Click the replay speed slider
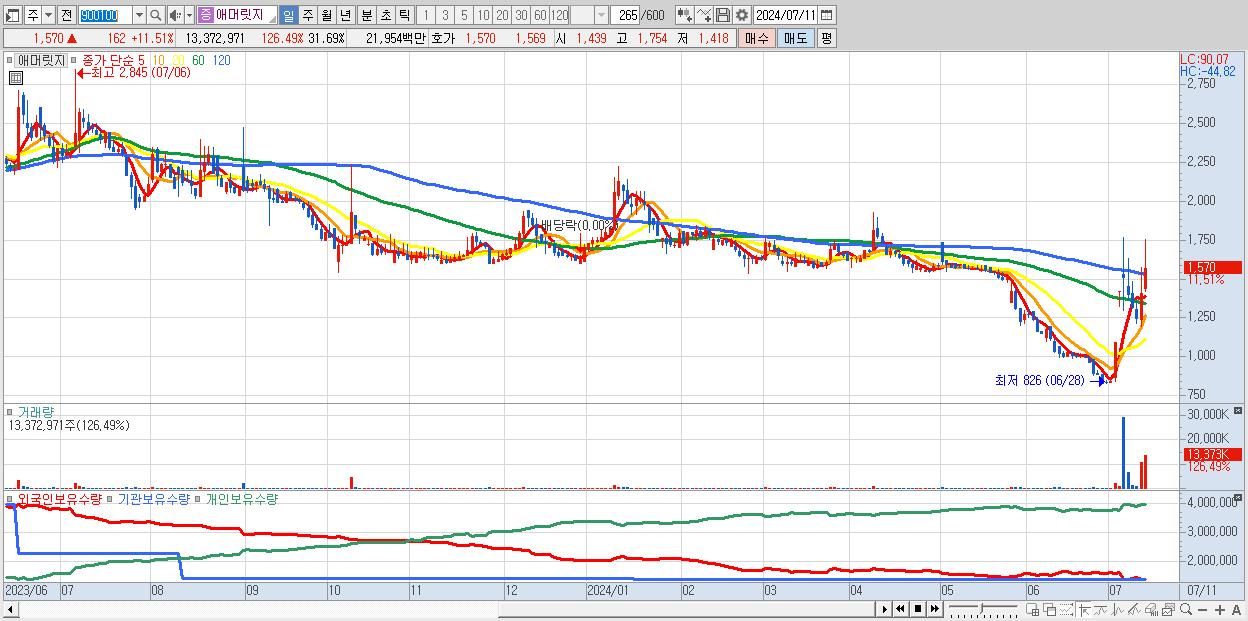Viewport: 1248px width, 621px height. tap(984, 609)
